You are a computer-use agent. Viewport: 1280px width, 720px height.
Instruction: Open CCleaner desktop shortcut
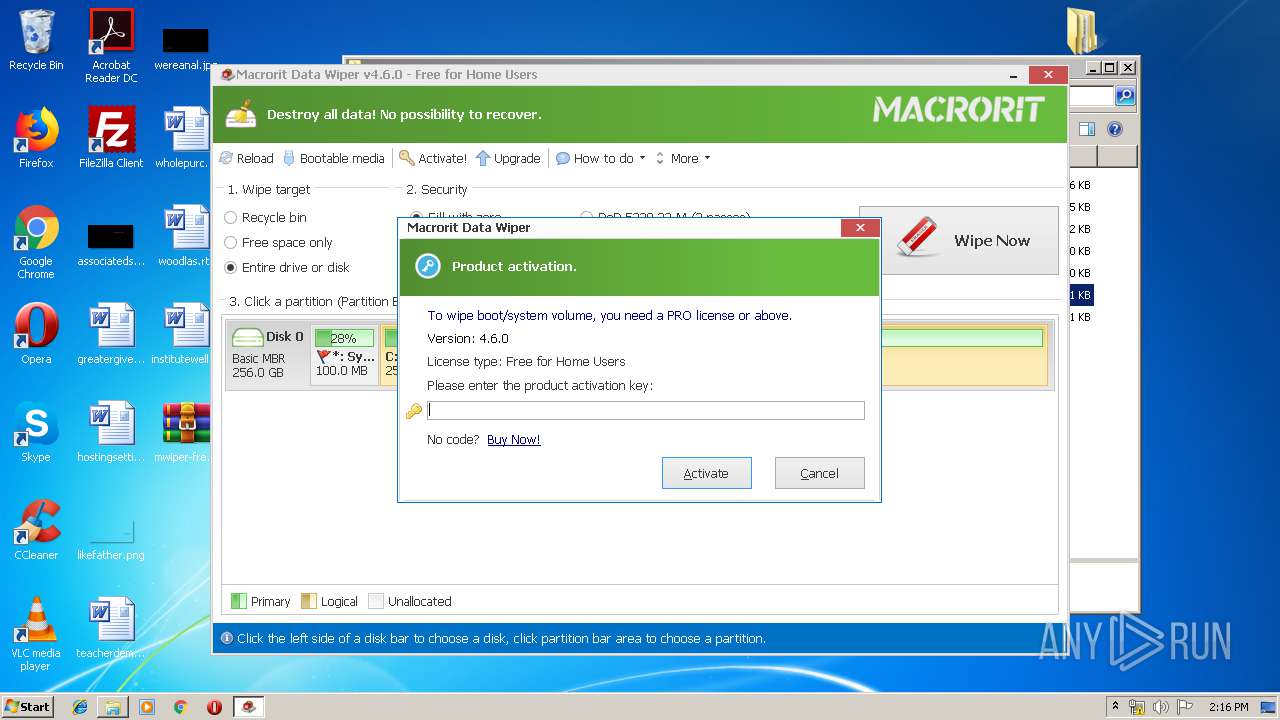[x=36, y=530]
